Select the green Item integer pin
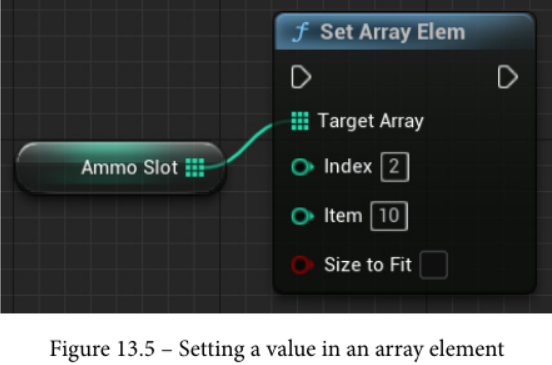Screen dimensions: 552x365 [x=302, y=216]
